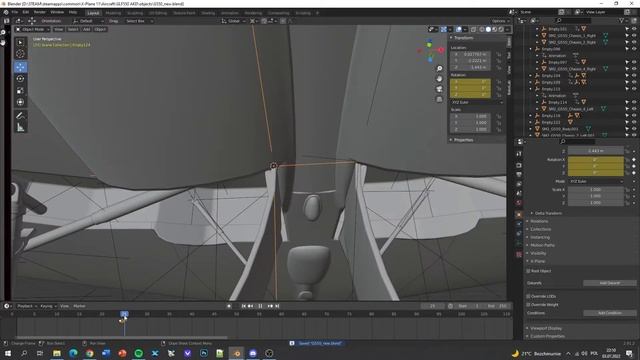Viewport: 640px width, 360px height.
Task: Activate the Move tool
Action: point(20,67)
